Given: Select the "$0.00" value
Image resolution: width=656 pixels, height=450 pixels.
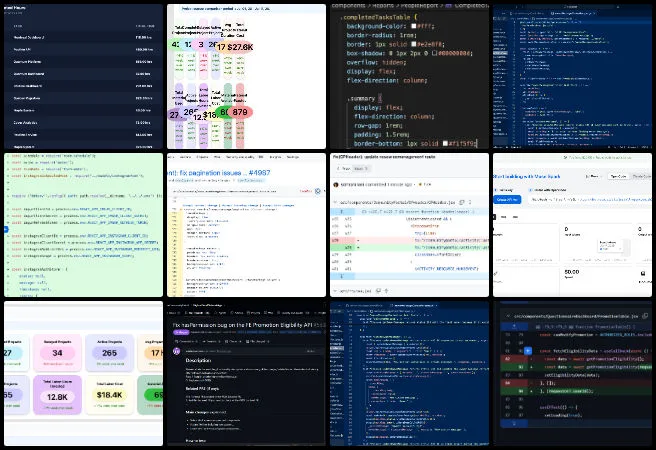Looking at the screenshot, I should (x=571, y=272).
